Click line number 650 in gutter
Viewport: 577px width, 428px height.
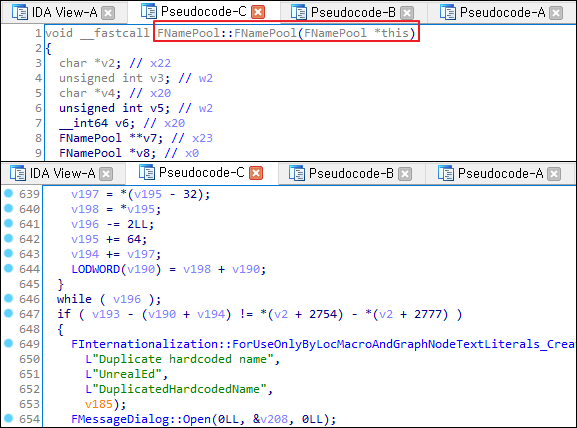click(29, 359)
